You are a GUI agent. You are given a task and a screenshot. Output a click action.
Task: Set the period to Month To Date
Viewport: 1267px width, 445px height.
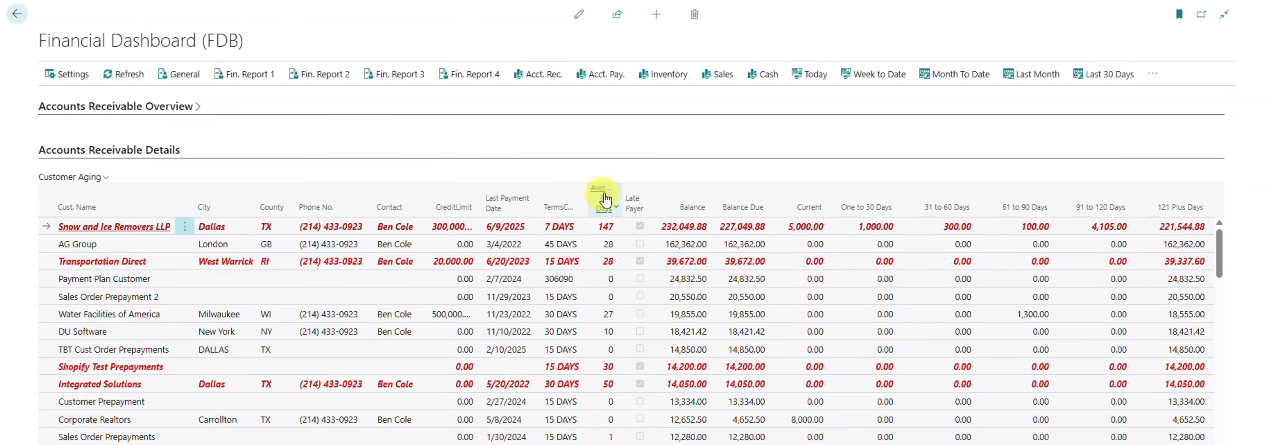954,74
